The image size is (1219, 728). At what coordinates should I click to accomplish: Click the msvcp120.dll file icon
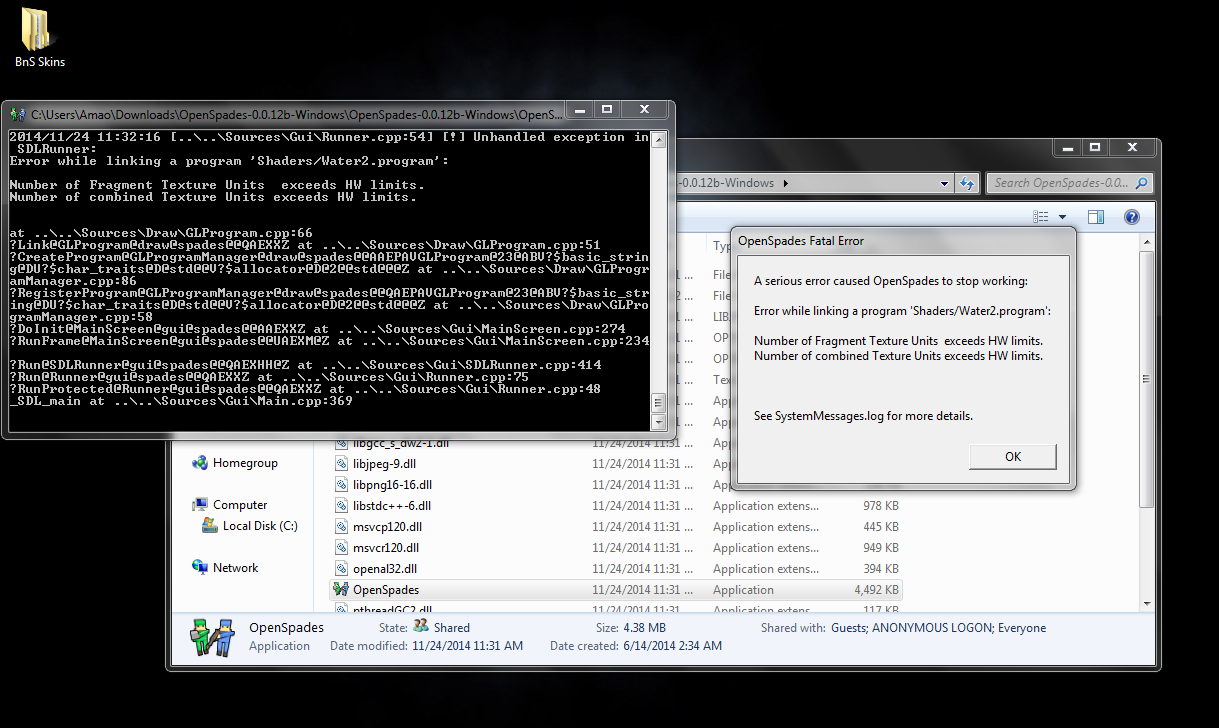click(x=342, y=527)
